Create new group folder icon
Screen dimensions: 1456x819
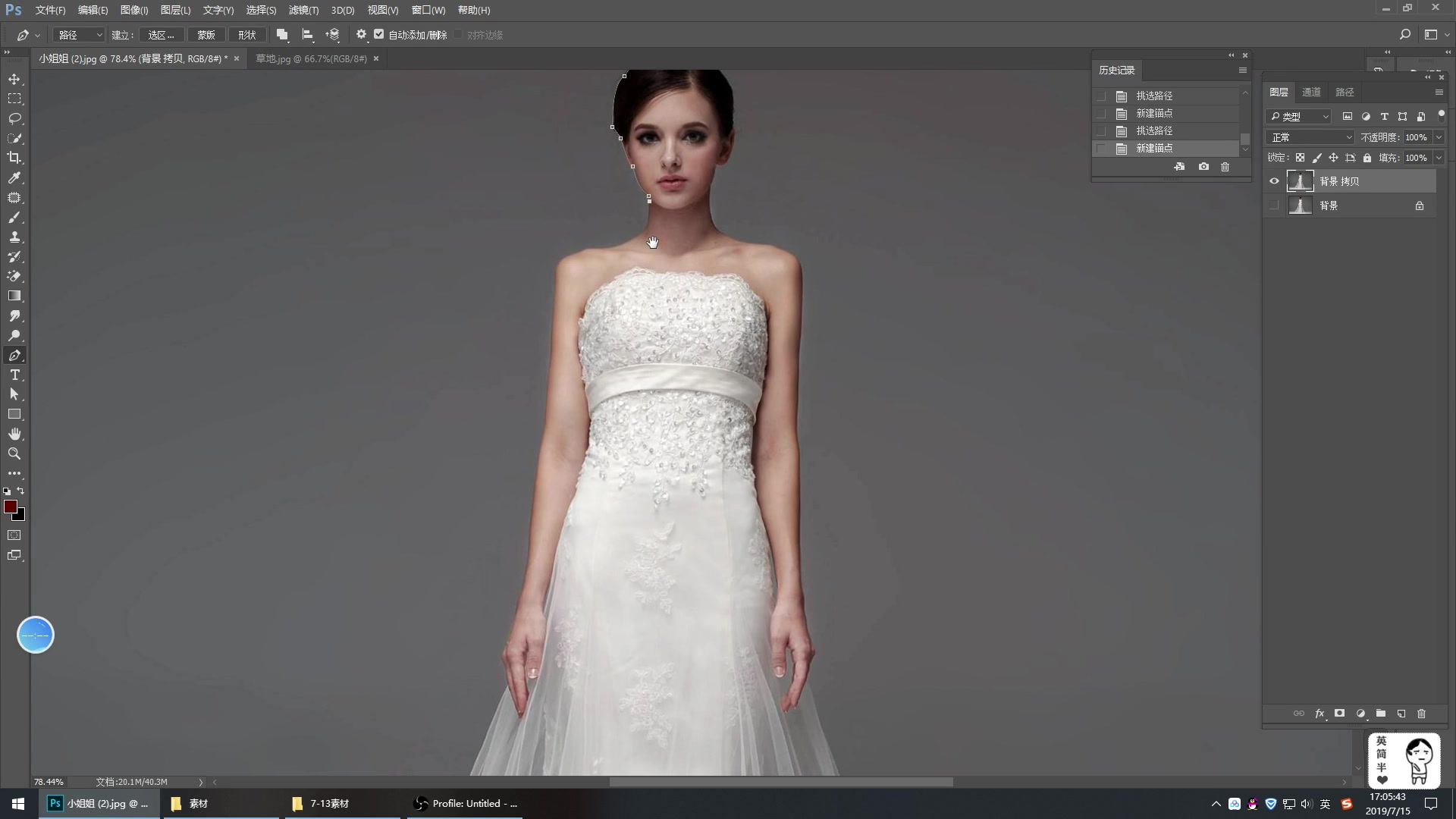click(1381, 714)
